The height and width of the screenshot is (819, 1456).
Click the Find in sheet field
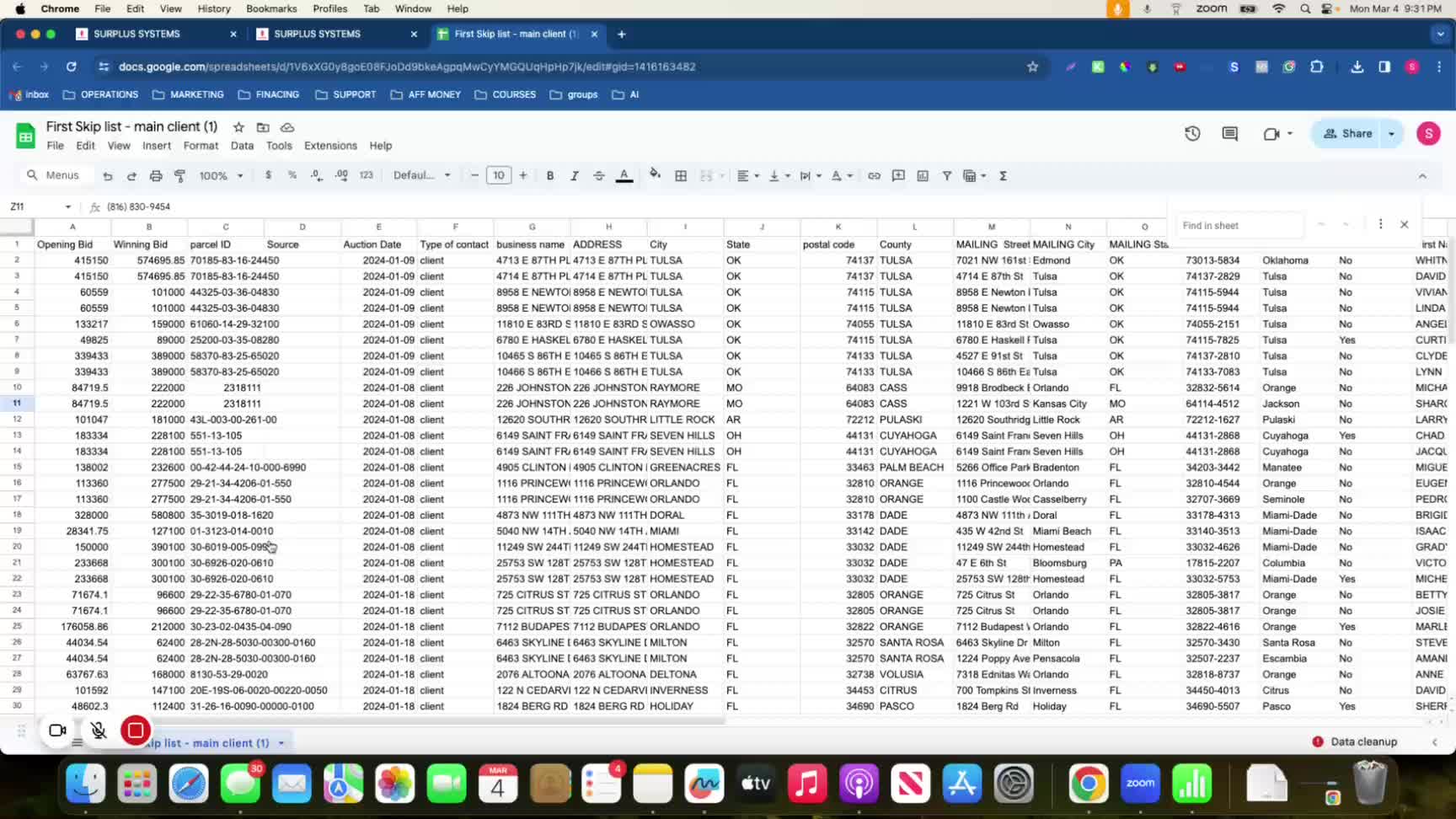(x=1239, y=225)
